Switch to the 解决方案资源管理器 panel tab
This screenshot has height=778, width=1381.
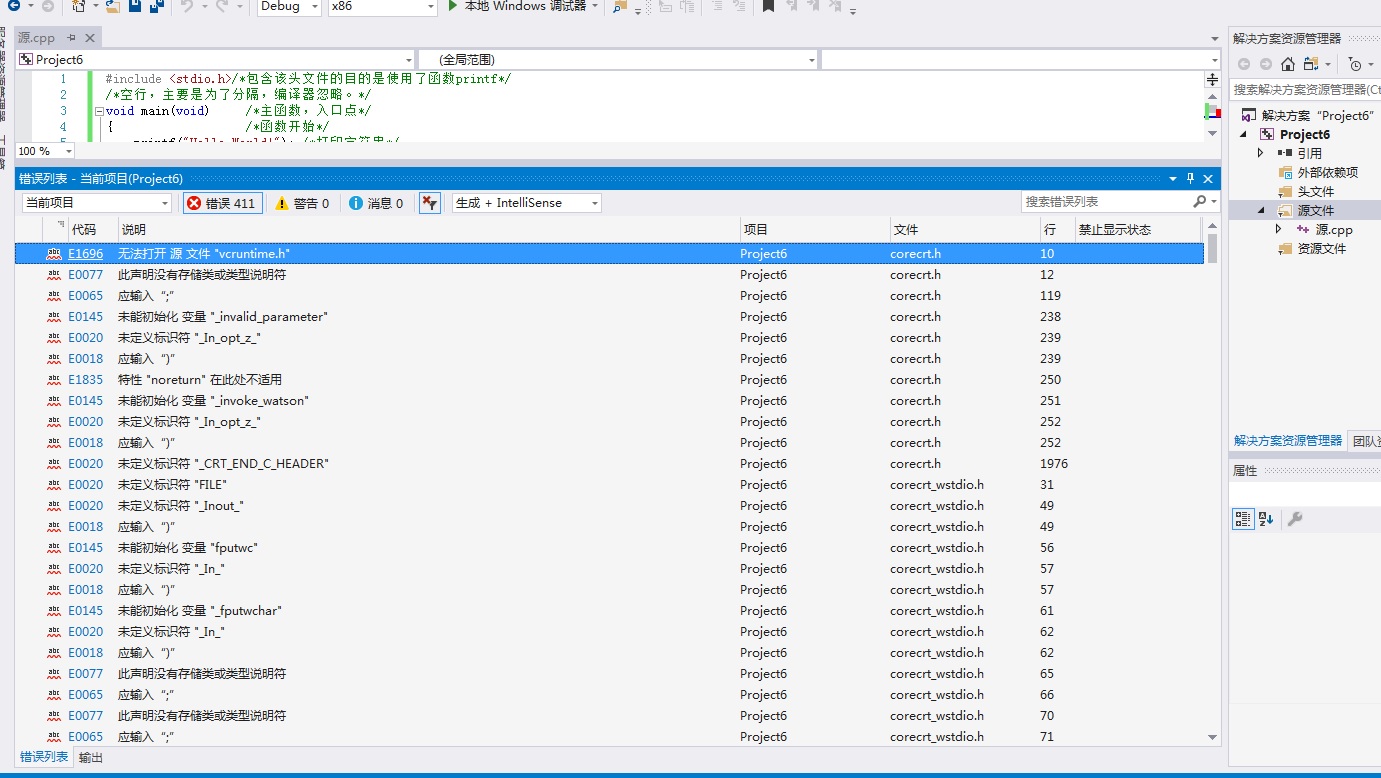point(1288,440)
